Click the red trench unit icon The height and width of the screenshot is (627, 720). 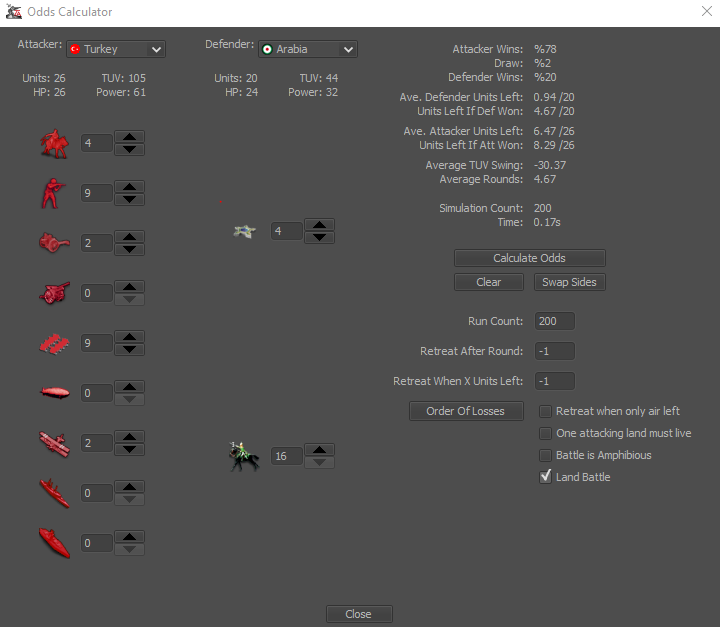[x=53, y=343]
